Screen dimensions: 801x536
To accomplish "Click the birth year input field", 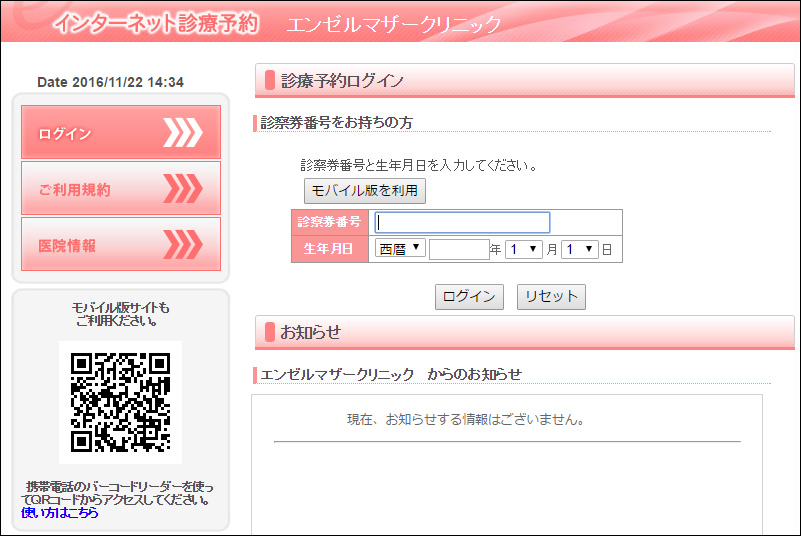I will [459, 249].
